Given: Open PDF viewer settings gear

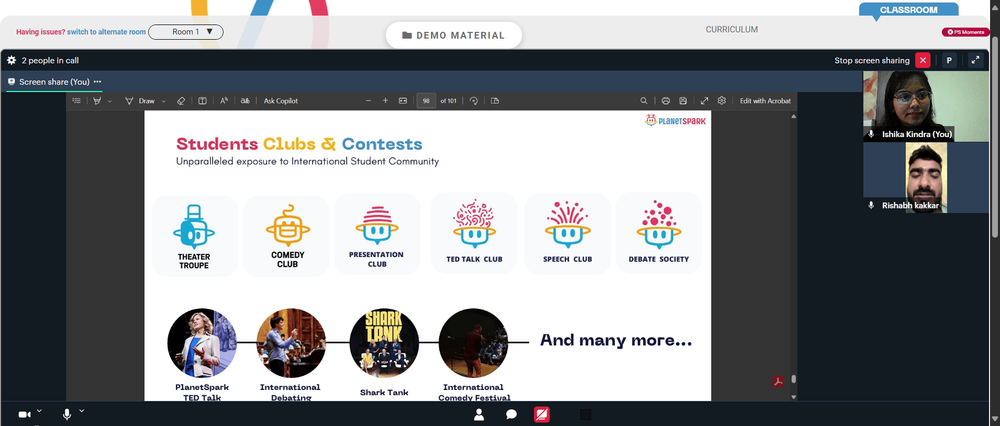Looking at the screenshot, I should (x=722, y=101).
